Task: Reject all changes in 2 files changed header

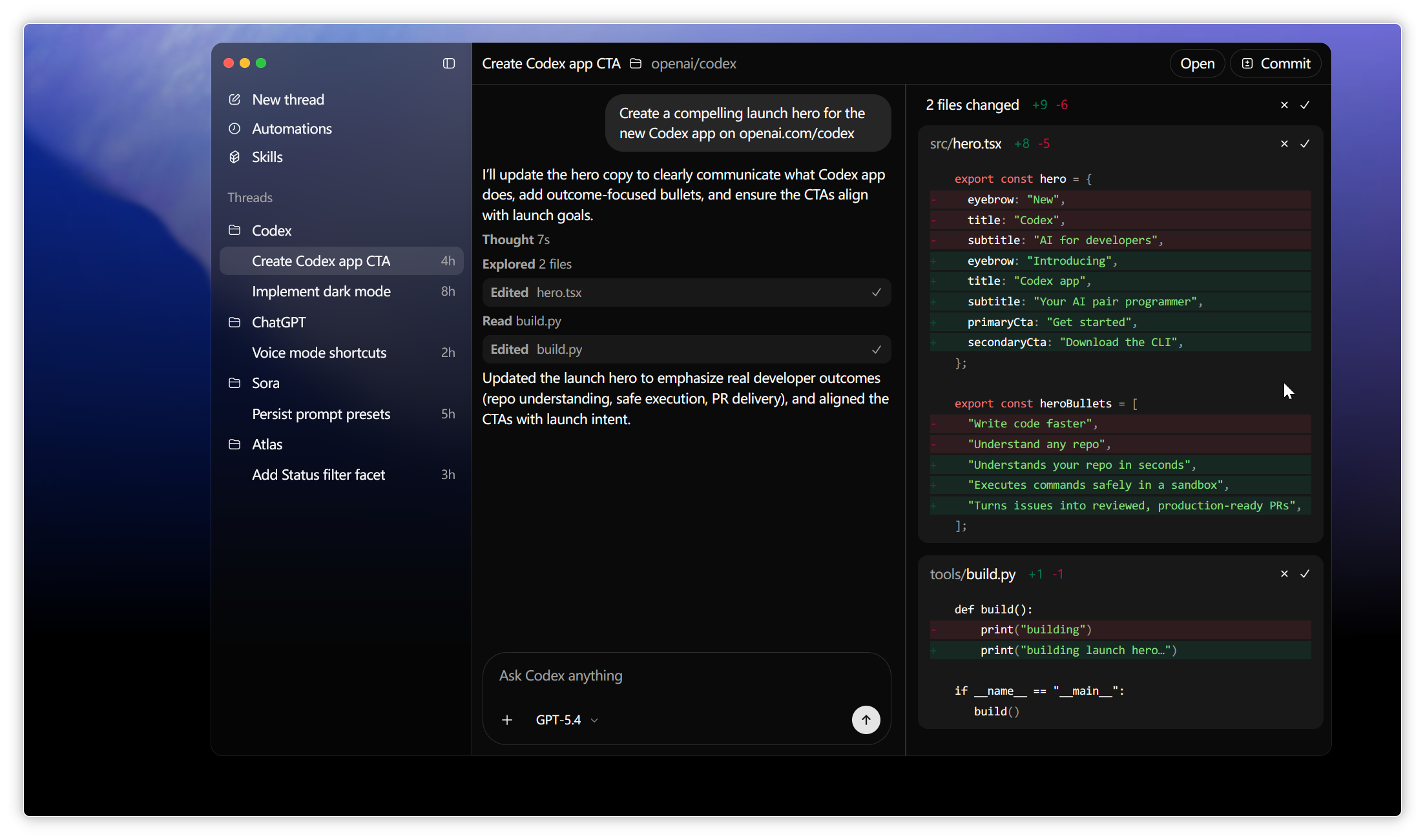Action: point(1284,105)
